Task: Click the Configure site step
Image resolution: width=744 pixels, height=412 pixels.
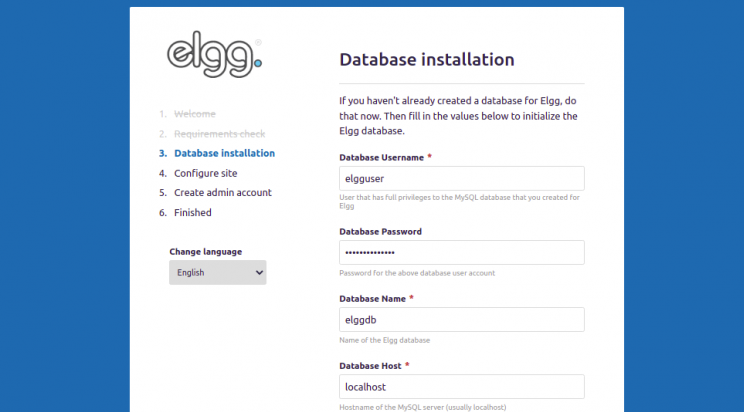Action: pyautogui.click(x=205, y=173)
